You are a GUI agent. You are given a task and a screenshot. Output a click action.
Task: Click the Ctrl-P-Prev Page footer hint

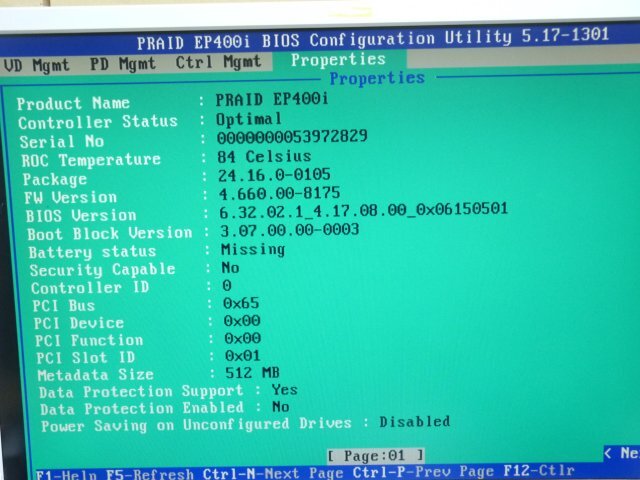423,472
